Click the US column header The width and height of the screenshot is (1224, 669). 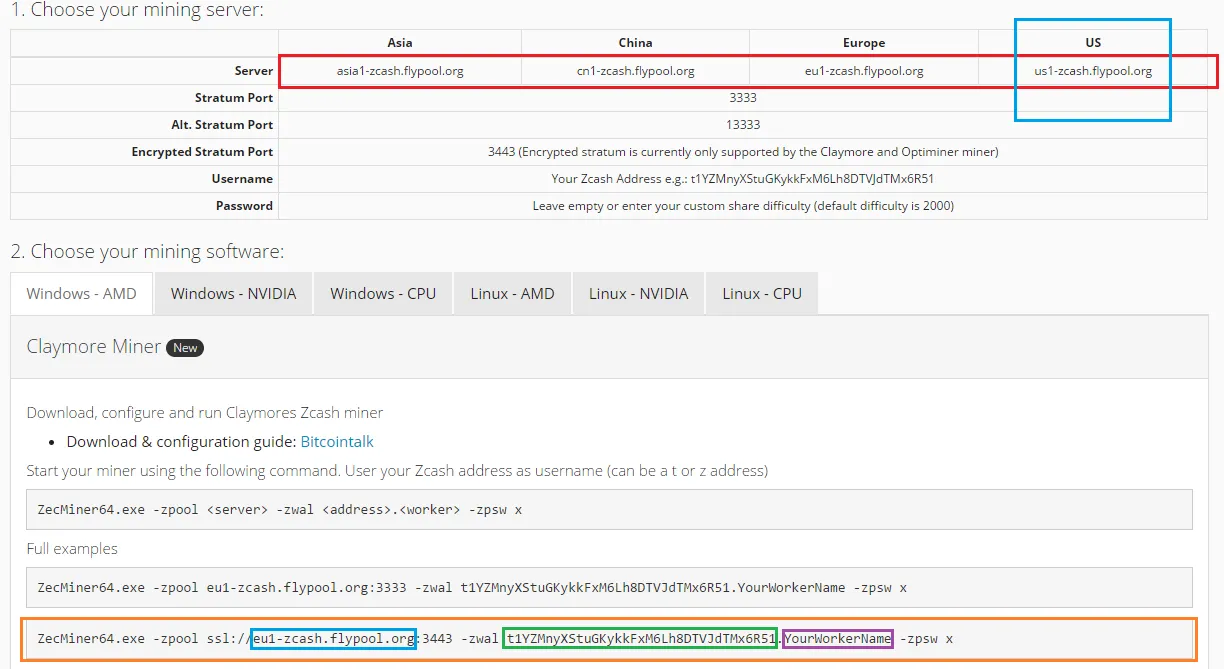click(x=1093, y=43)
